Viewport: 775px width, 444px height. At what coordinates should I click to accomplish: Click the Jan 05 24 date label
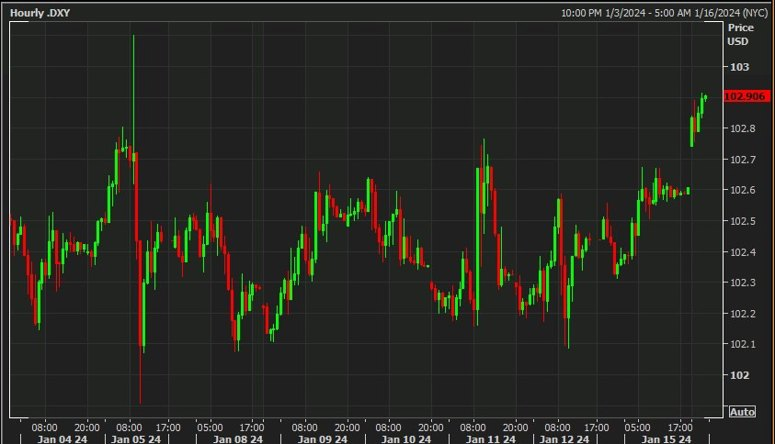[136, 439]
